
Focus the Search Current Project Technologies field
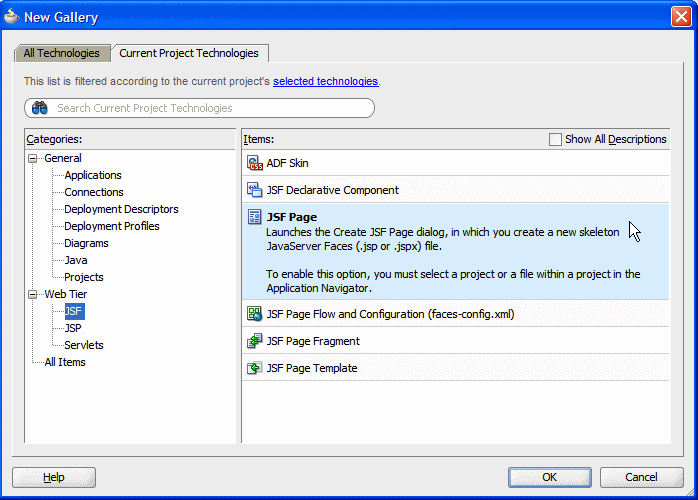point(199,108)
